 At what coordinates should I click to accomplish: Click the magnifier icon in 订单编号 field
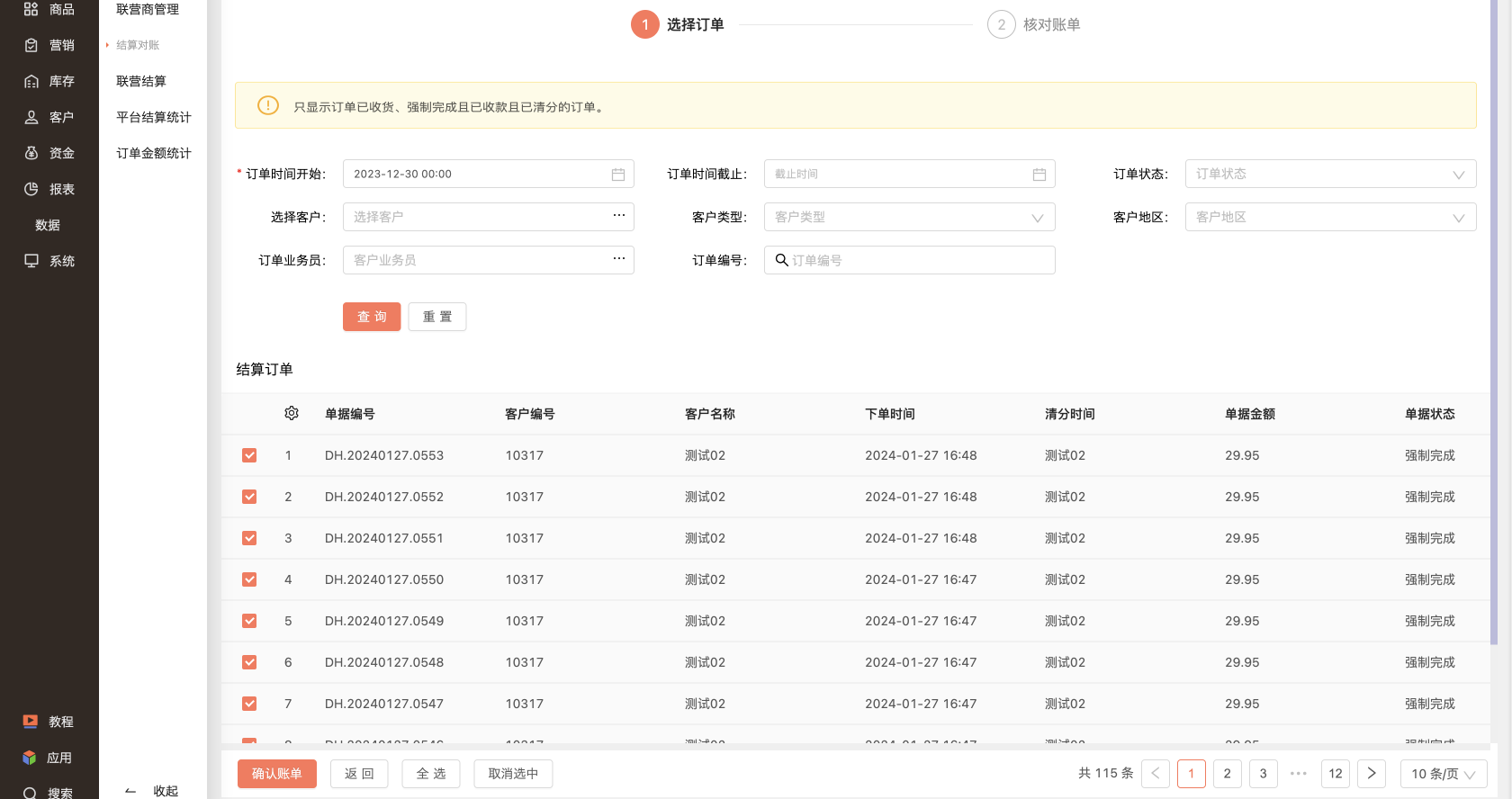click(x=781, y=260)
